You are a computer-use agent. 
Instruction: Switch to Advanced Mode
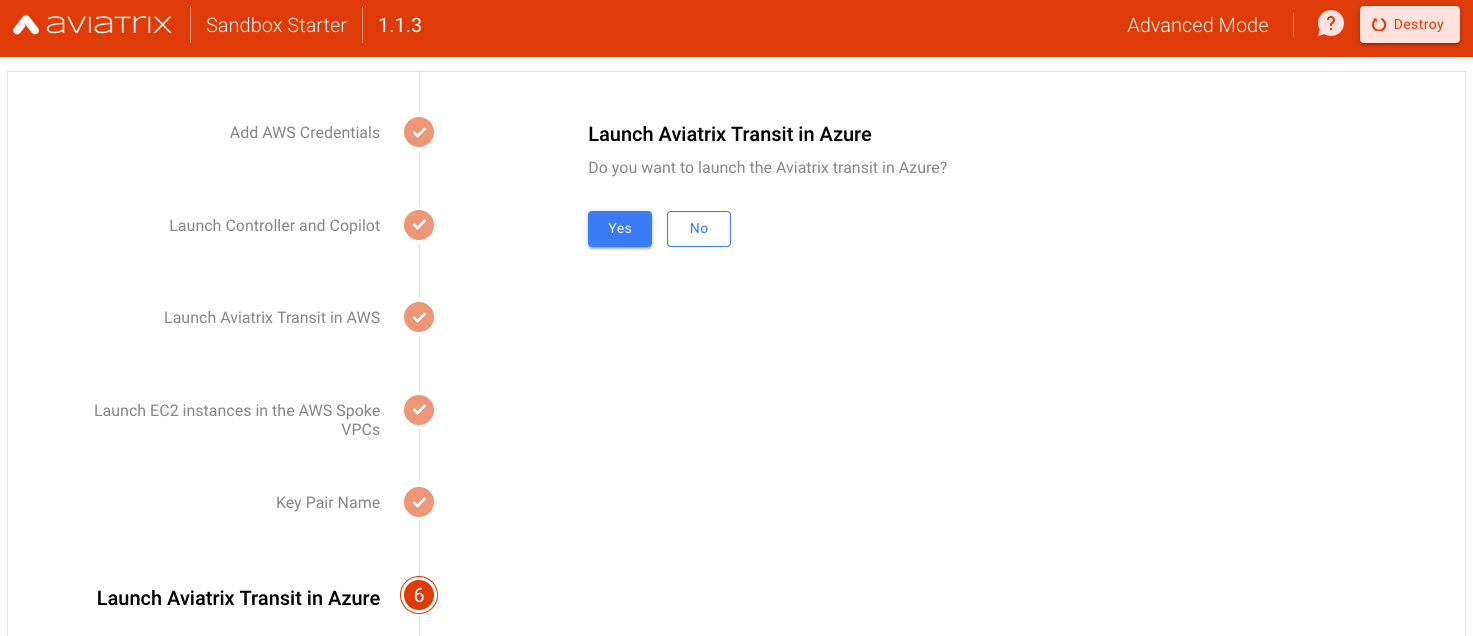1197,25
